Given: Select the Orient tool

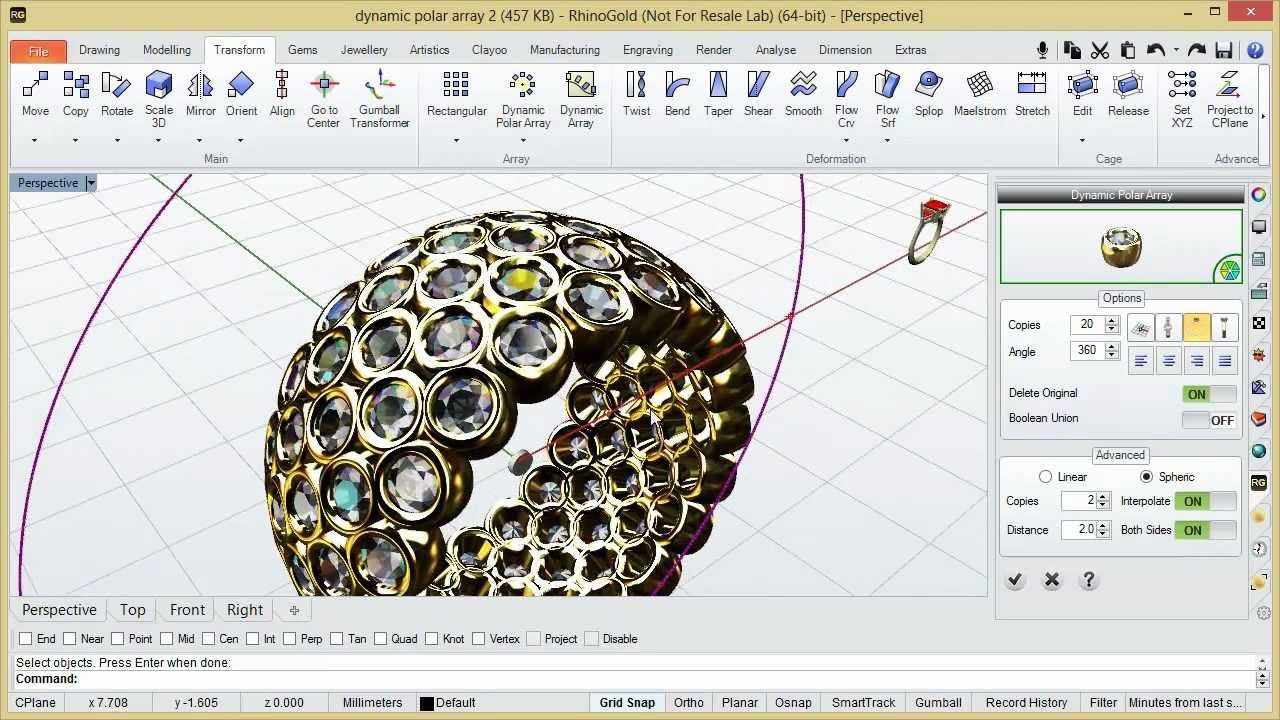Looking at the screenshot, I should coord(241,86).
